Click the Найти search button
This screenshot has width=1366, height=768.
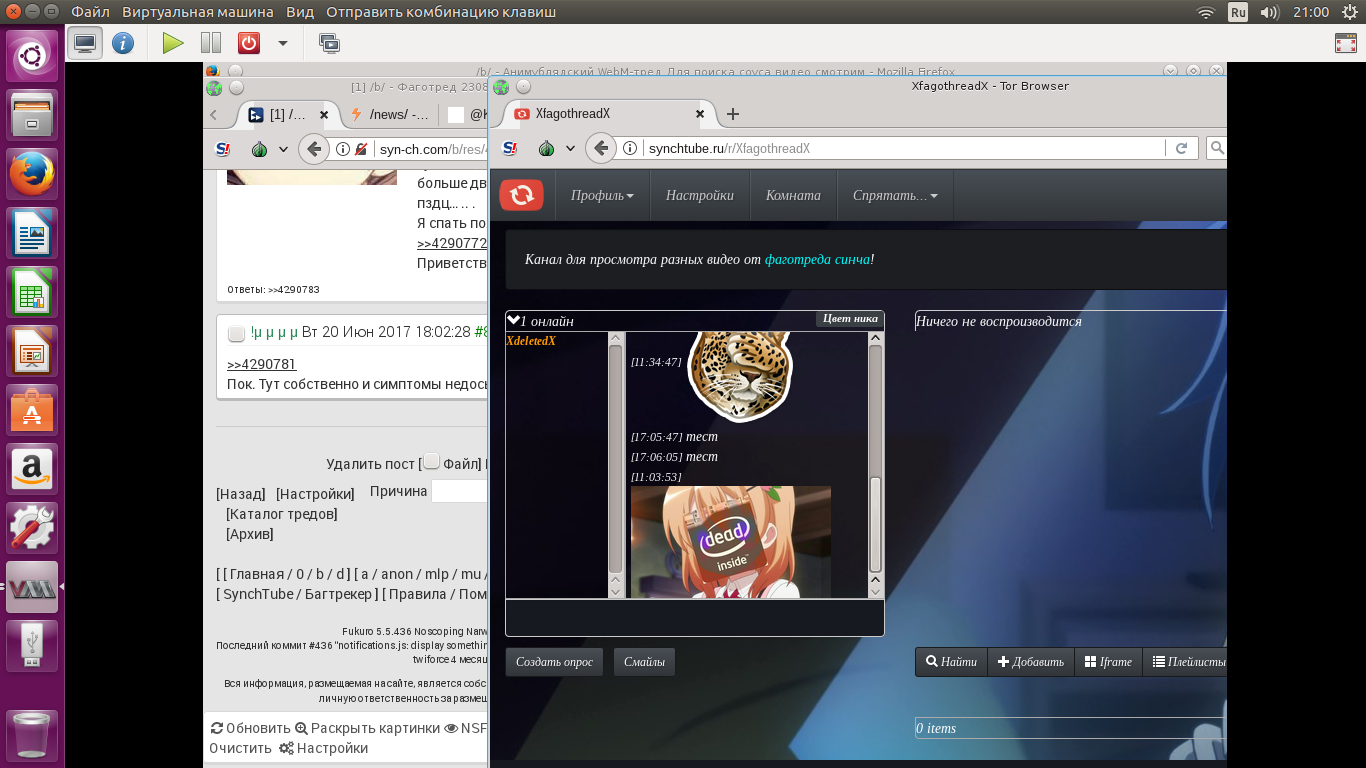pyautogui.click(x=951, y=662)
